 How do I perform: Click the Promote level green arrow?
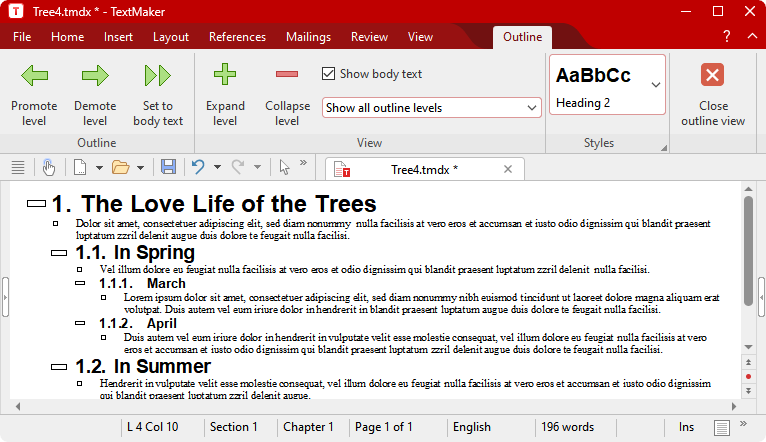[35, 76]
